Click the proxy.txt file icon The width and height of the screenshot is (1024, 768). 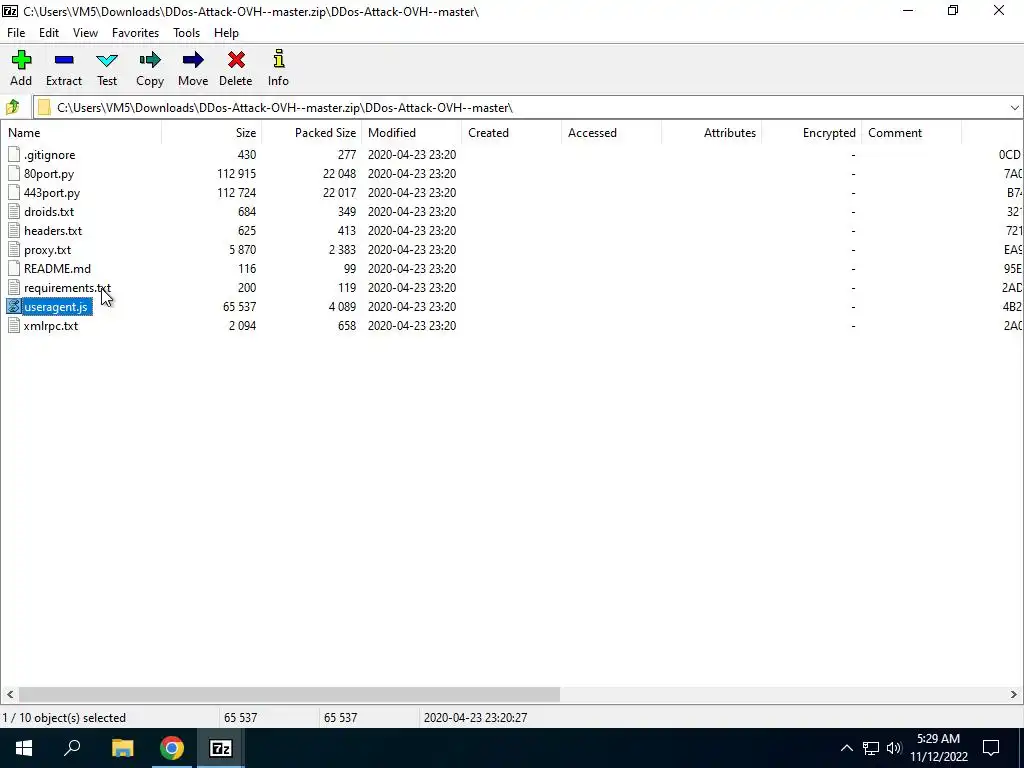coord(14,249)
